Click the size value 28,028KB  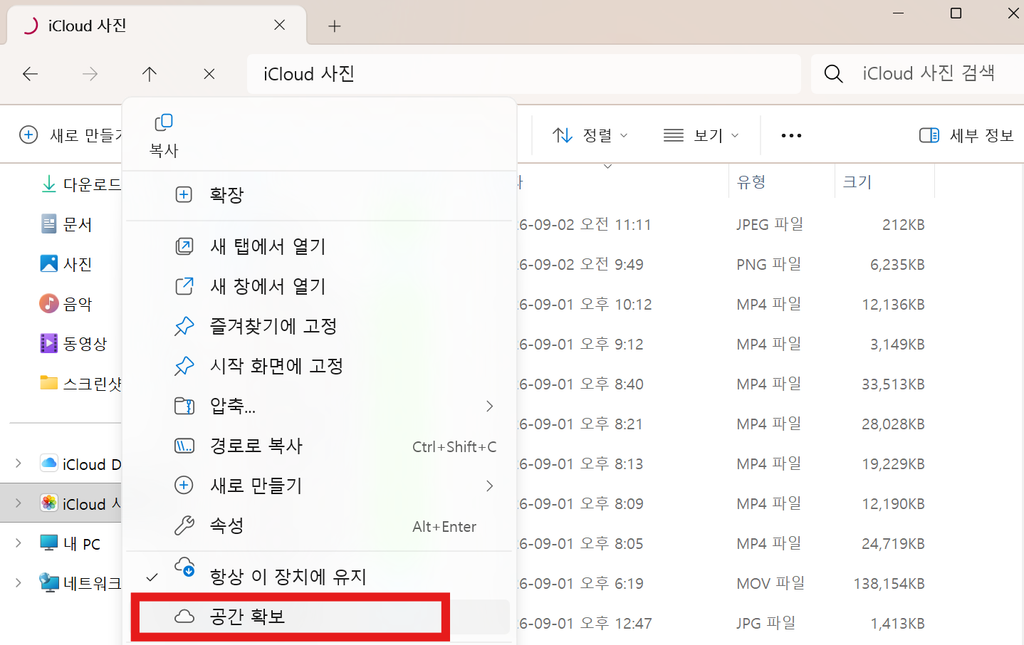(893, 424)
